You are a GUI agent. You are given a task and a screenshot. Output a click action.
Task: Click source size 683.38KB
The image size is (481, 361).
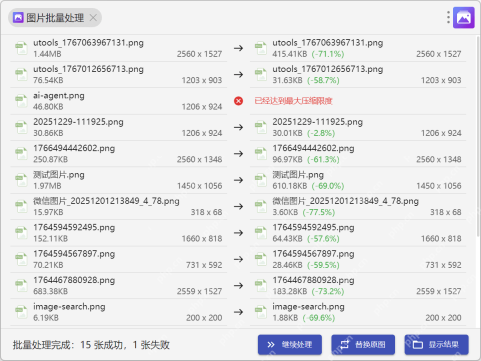click(50, 291)
